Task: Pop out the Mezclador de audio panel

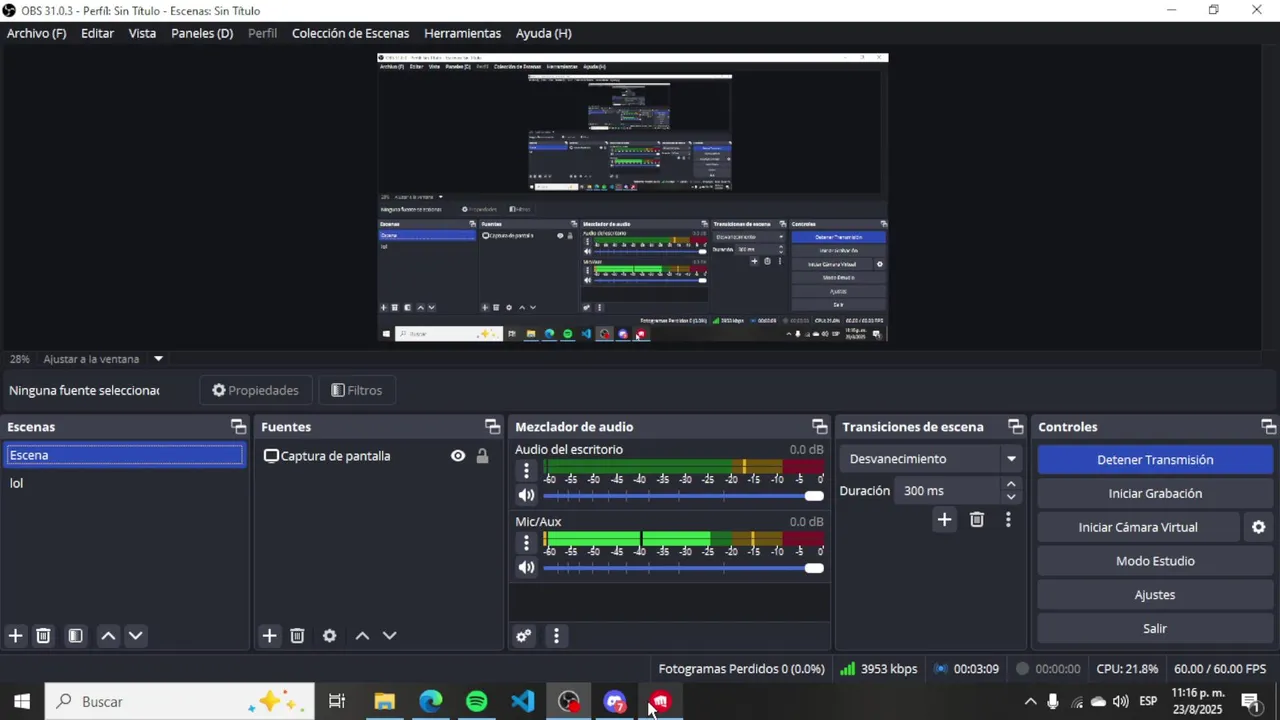Action: point(819,427)
